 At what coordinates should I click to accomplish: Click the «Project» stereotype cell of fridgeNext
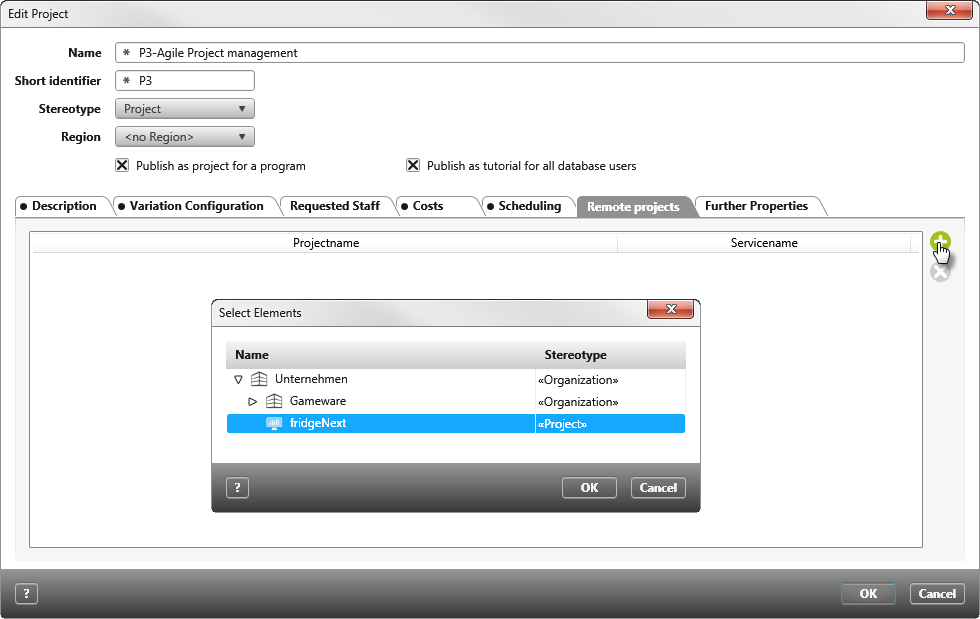610,423
